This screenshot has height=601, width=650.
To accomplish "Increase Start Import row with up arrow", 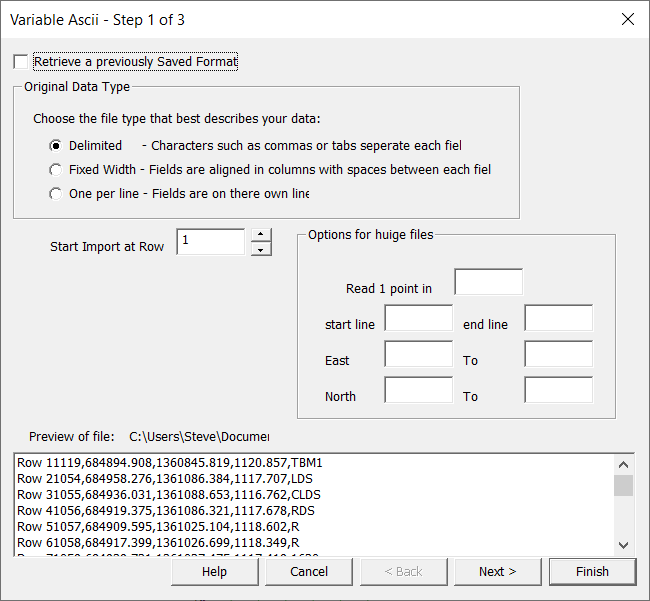I will pyautogui.click(x=261, y=235).
